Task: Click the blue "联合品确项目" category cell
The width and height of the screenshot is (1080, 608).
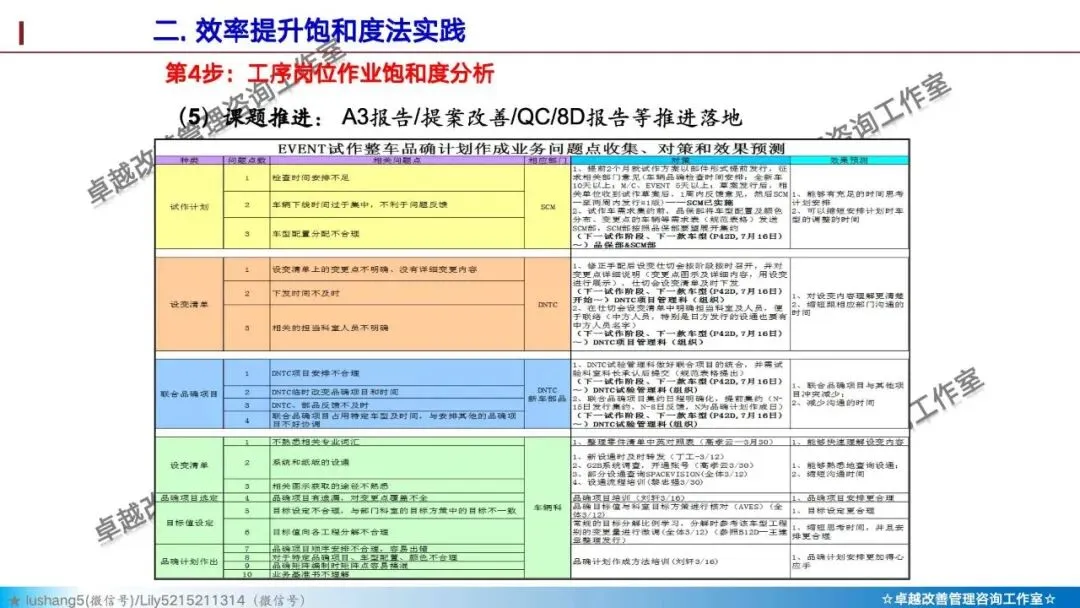Action: (189, 394)
